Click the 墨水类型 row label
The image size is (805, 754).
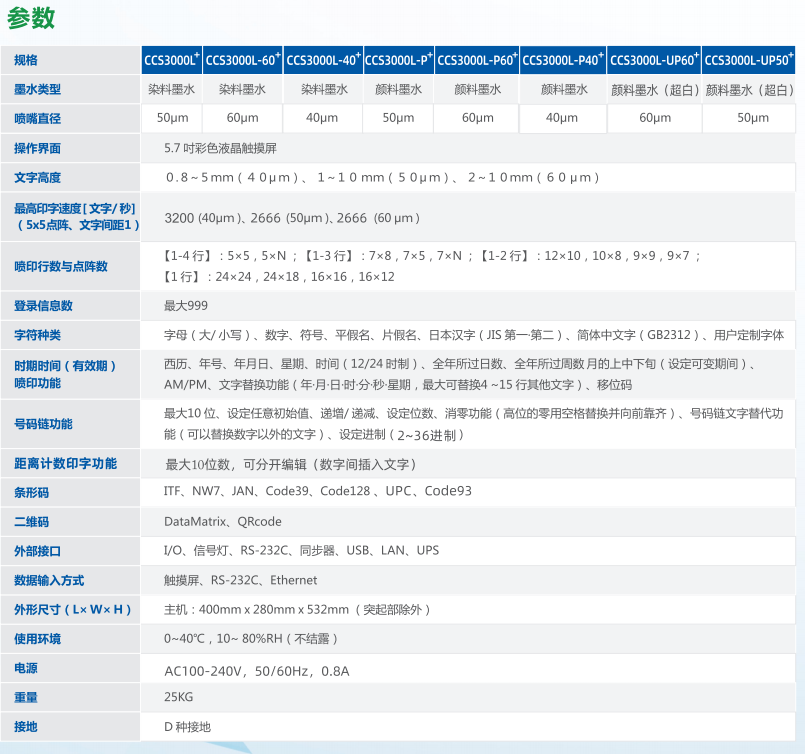(37, 90)
